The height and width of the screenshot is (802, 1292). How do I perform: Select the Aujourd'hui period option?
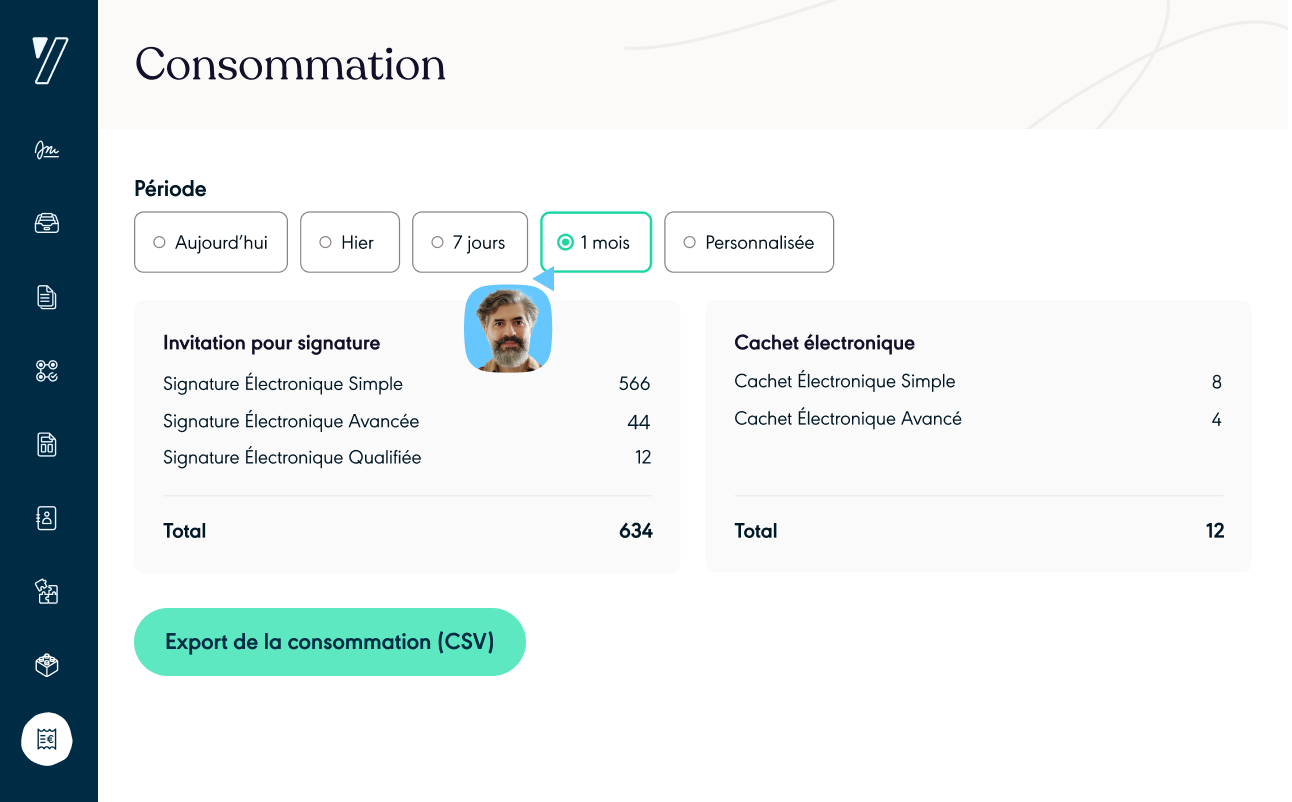click(x=211, y=242)
